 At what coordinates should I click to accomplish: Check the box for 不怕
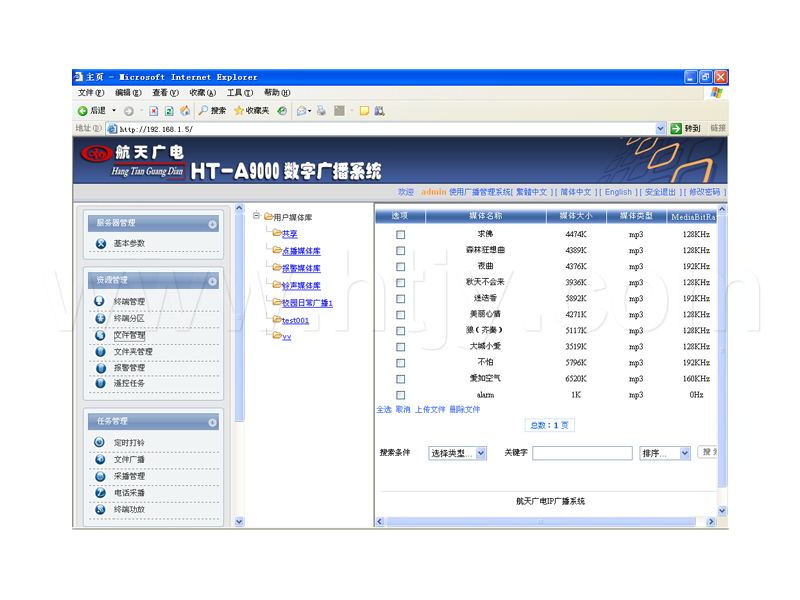coord(401,363)
